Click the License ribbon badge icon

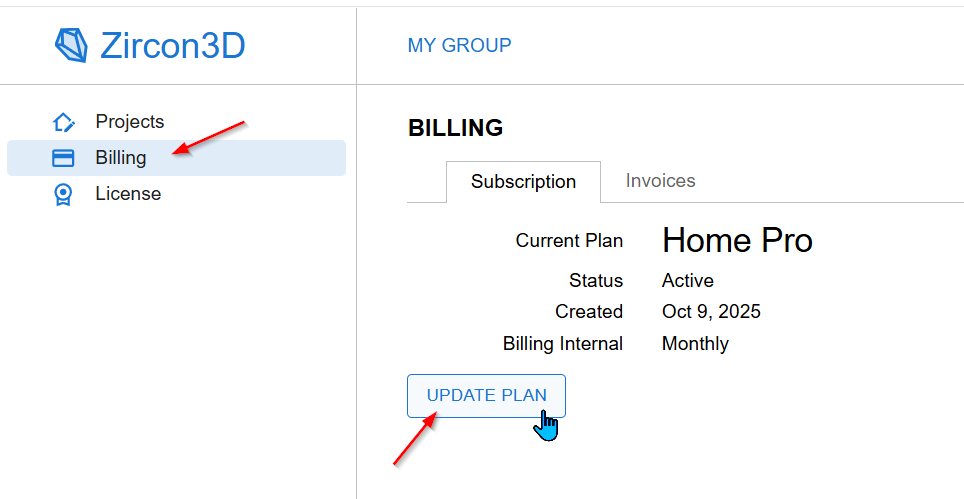63,194
